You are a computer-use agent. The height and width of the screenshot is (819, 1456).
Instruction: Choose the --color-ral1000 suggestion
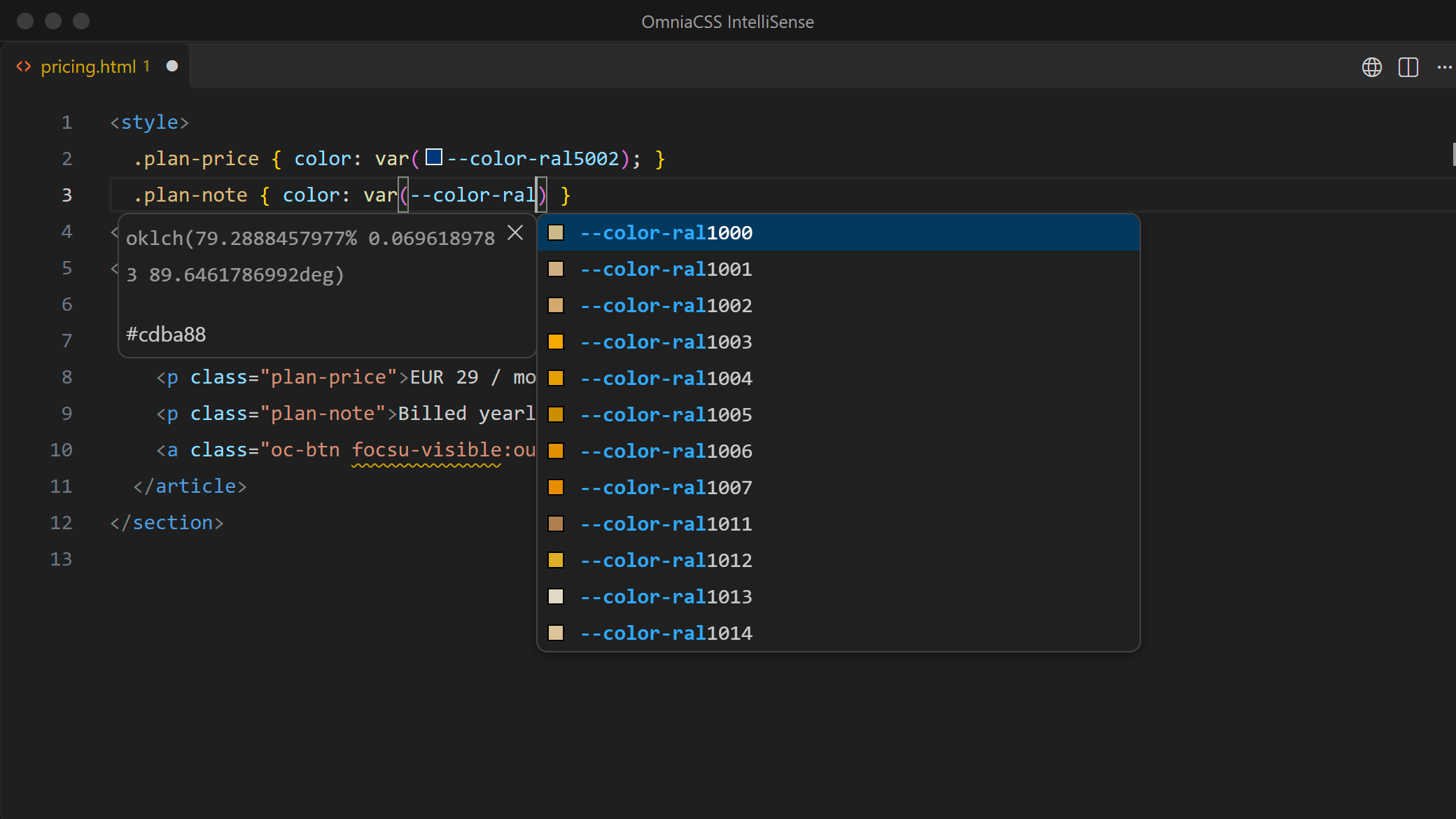(839, 232)
